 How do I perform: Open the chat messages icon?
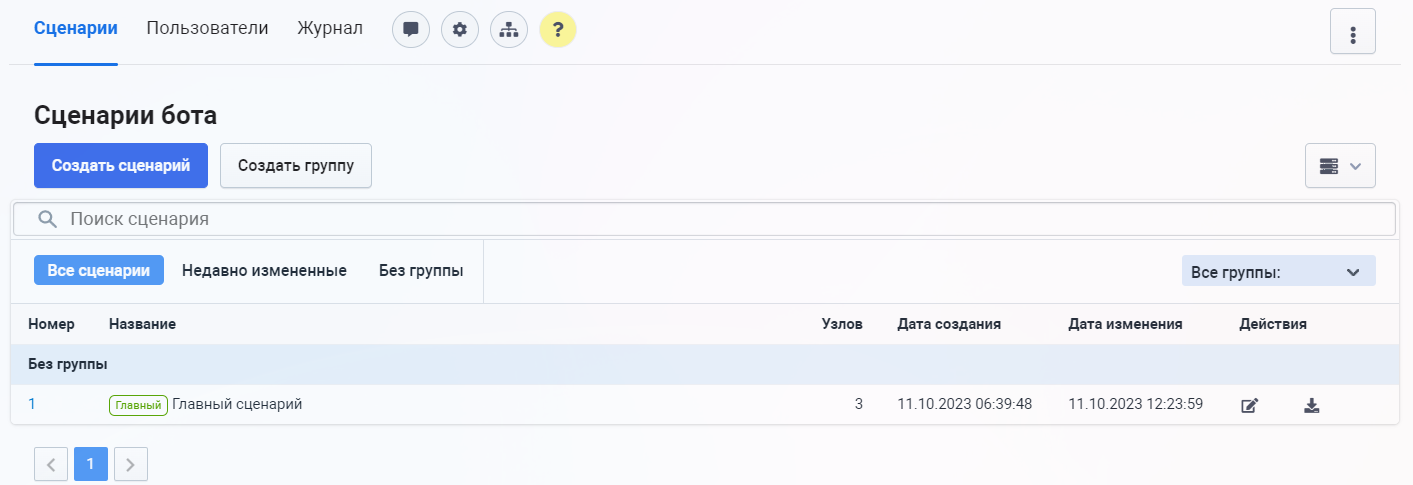point(410,30)
